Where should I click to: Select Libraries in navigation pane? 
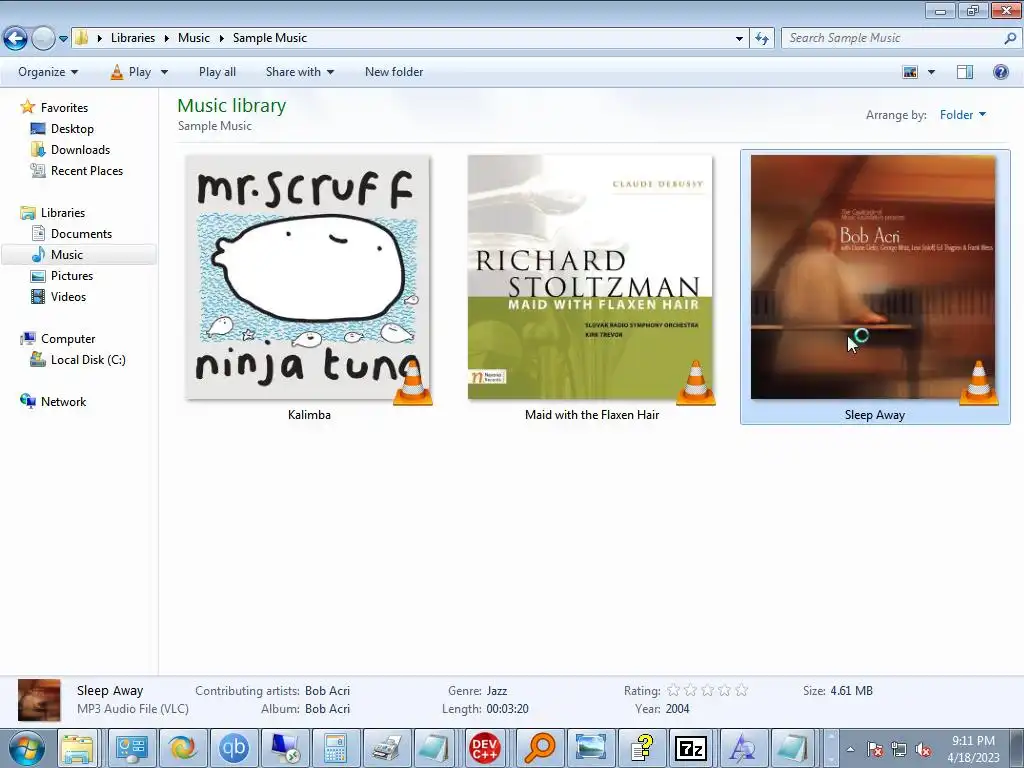coord(63,213)
